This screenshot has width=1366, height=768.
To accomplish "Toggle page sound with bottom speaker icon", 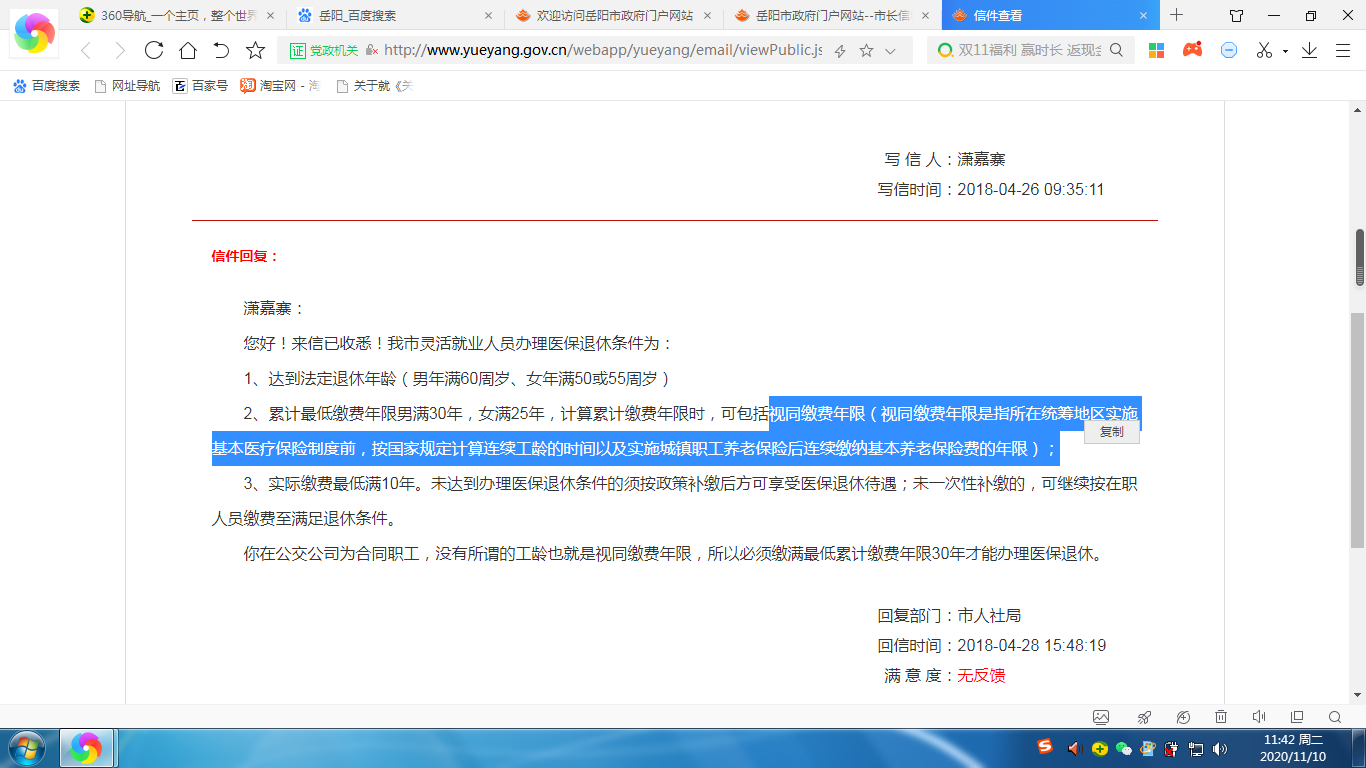I will [x=1259, y=717].
